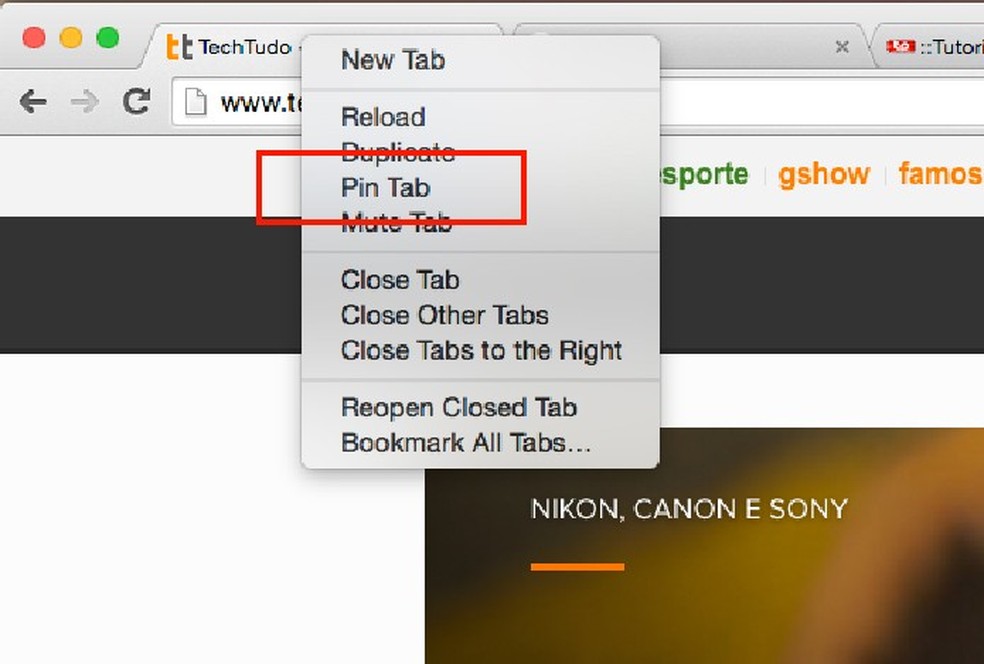Viewport: 984px width, 664px height.
Task: Close the middle tab with X
Action: tap(842, 46)
